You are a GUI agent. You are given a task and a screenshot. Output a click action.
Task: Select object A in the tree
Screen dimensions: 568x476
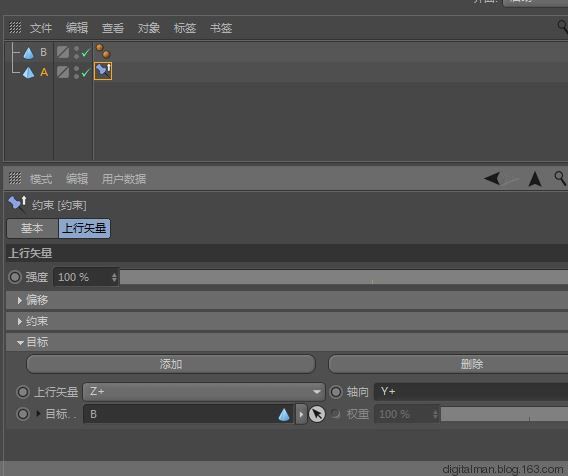click(44, 72)
